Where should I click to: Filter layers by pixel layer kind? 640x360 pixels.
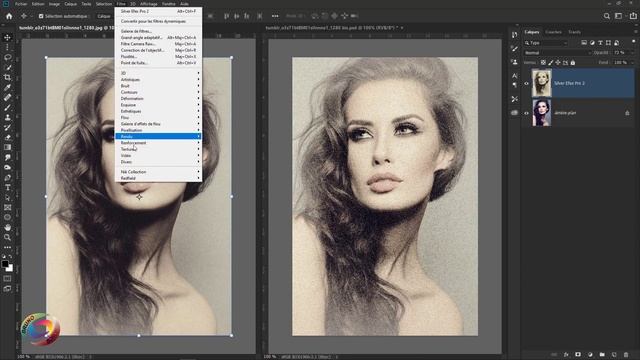584,42
